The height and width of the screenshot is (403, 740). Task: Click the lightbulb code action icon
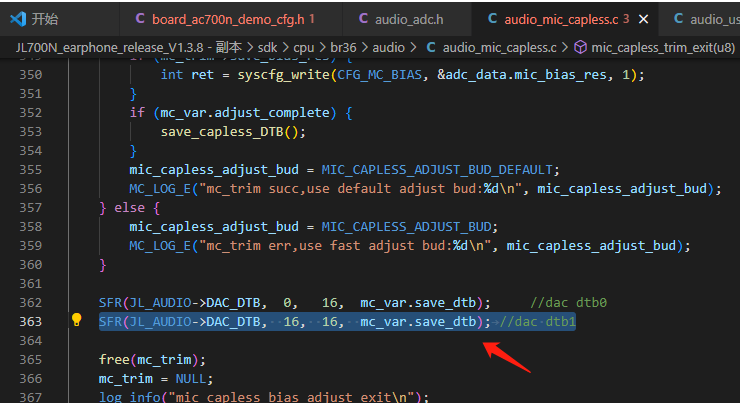(x=76, y=320)
